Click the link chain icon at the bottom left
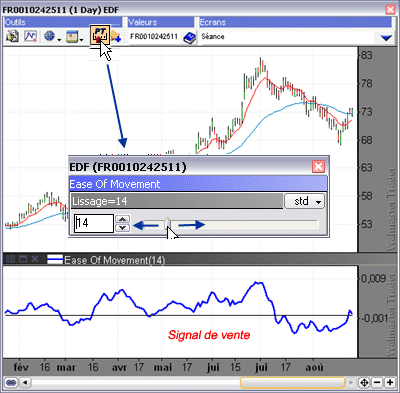This screenshot has width=400, height=393. coord(11,382)
